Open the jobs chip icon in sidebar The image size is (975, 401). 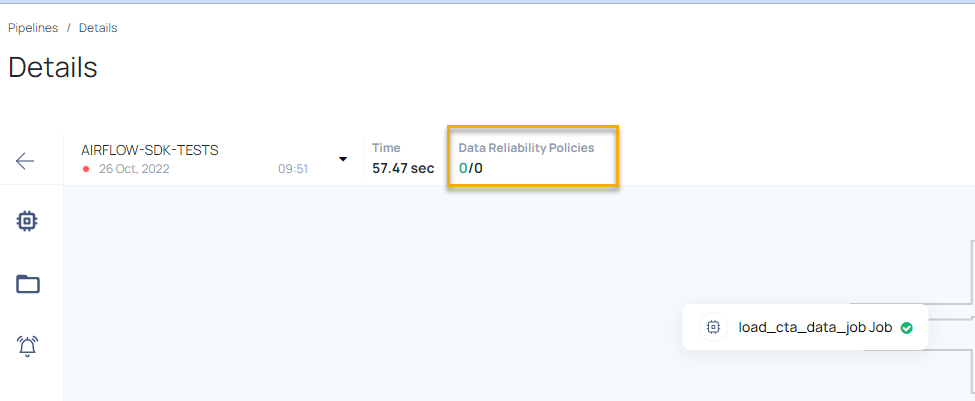pos(27,221)
